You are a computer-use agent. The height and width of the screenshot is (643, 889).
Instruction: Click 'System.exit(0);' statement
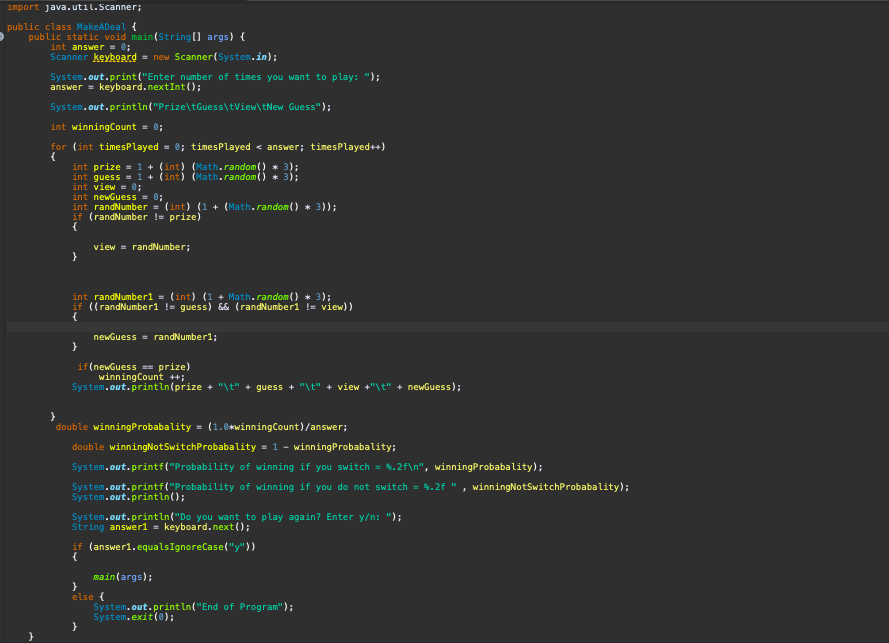(134, 617)
